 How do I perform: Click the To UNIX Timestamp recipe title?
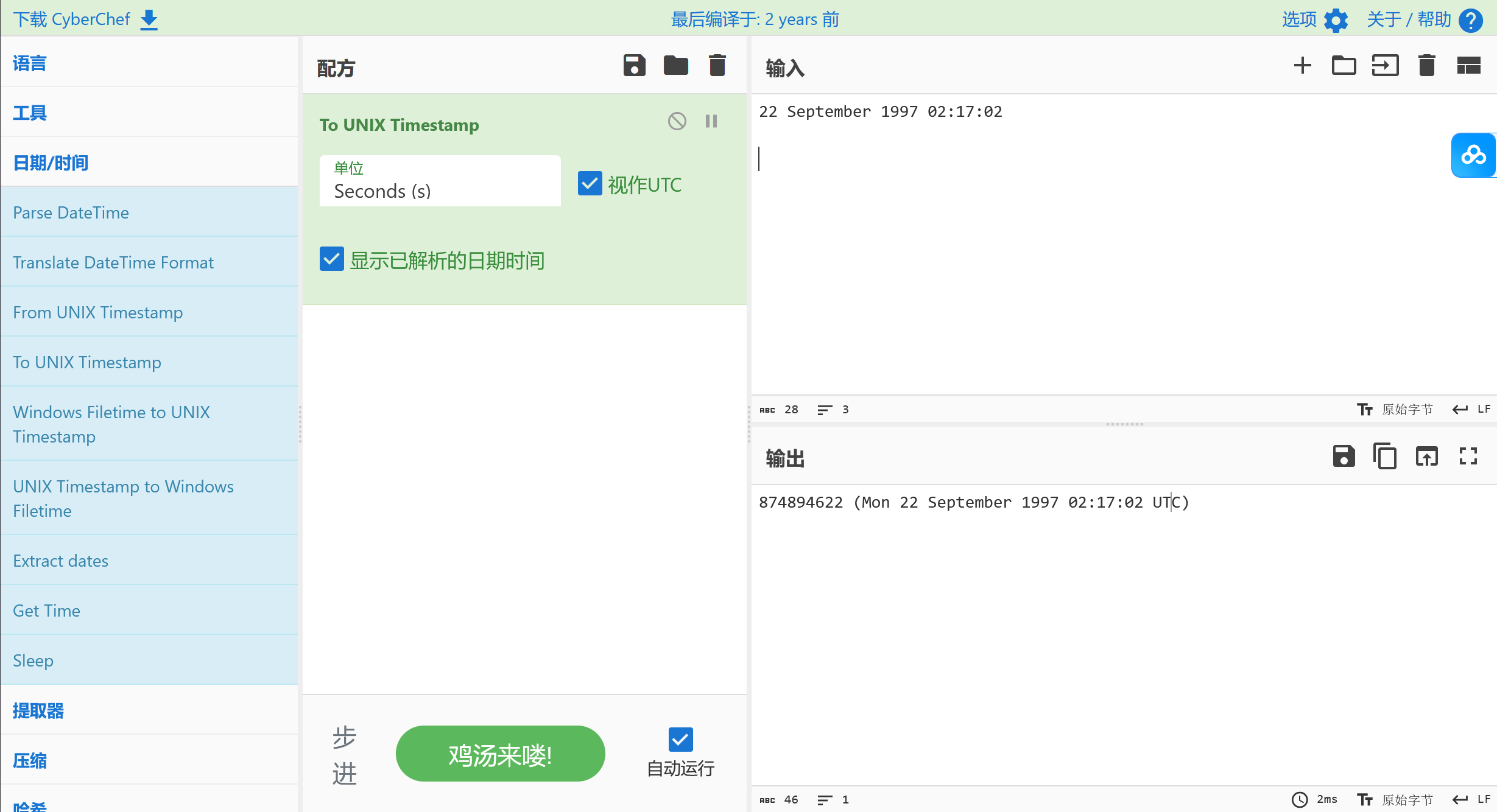click(x=400, y=125)
